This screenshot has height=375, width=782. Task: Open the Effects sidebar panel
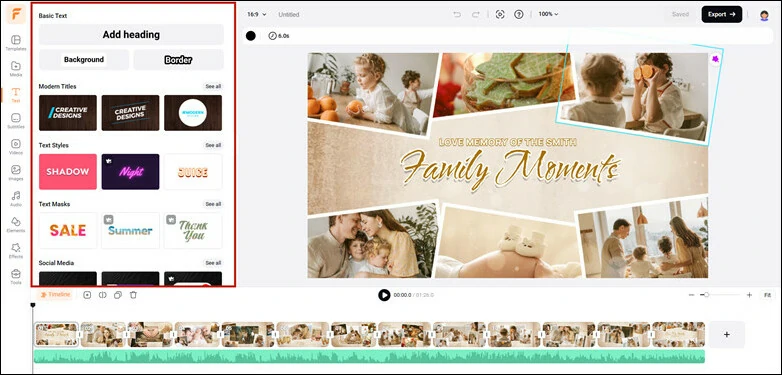click(x=16, y=250)
